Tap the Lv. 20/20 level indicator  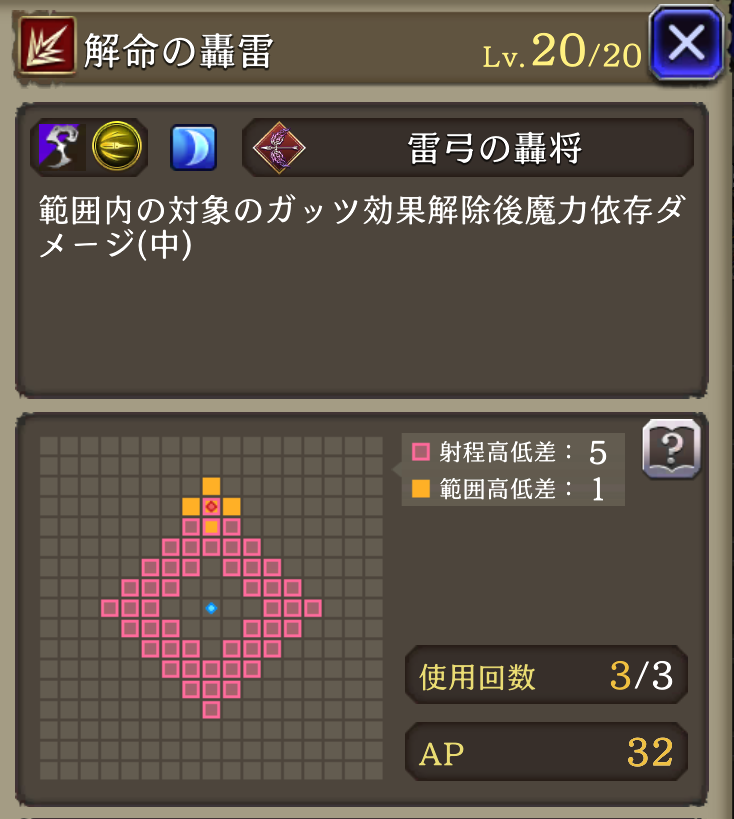point(562,51)
